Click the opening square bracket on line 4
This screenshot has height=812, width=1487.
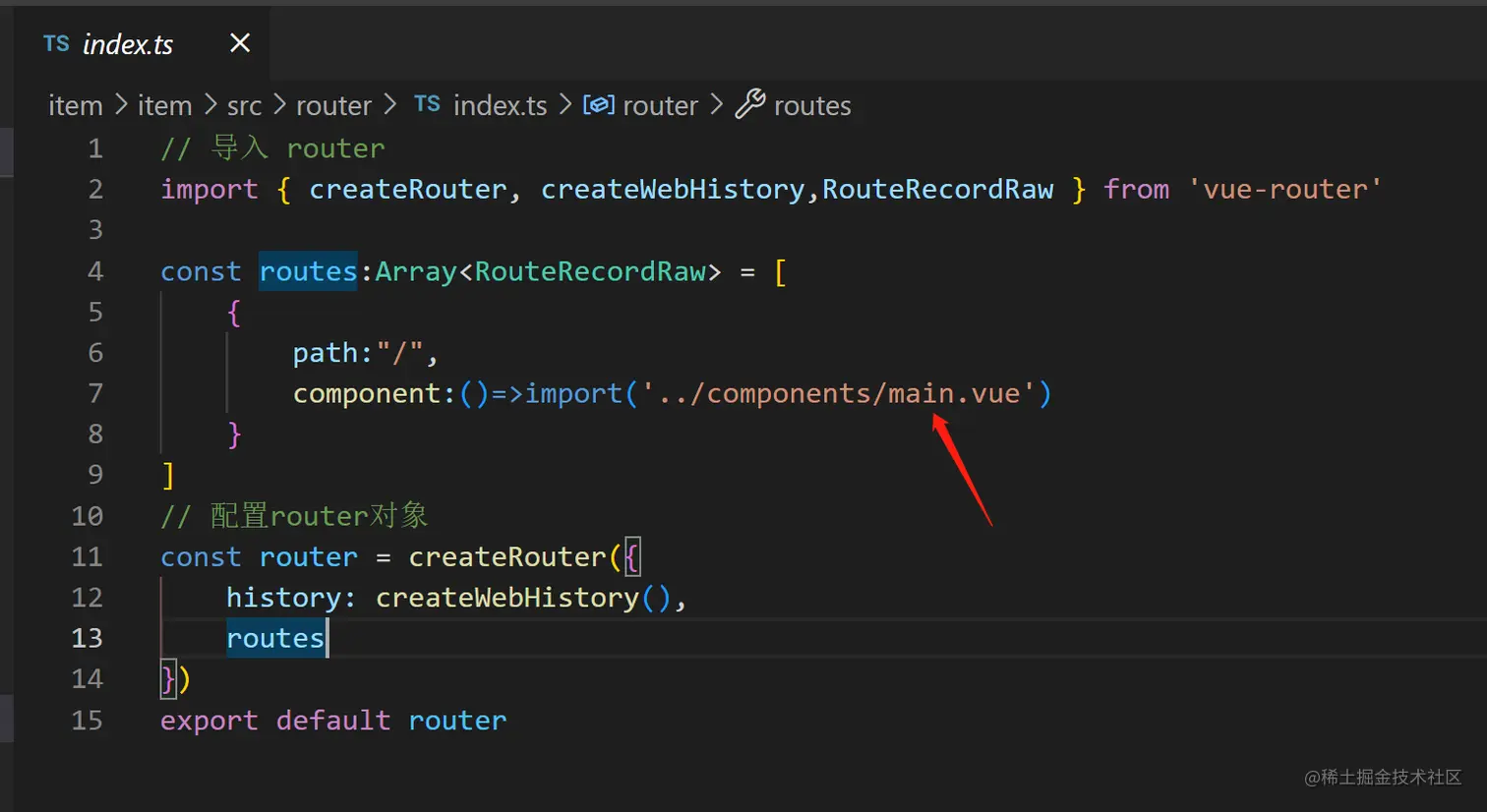click(x=780, y=271)
